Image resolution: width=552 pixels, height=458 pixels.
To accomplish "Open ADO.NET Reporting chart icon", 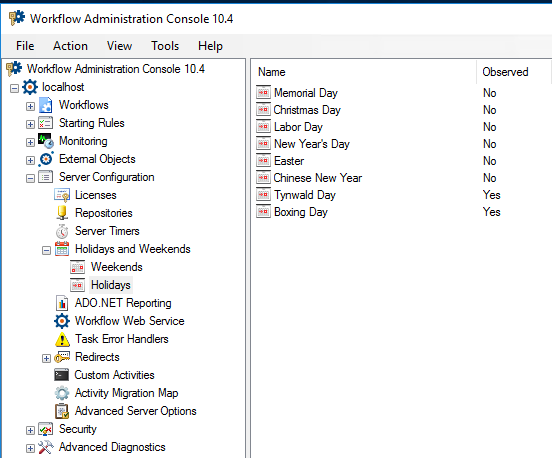I will click(x=62, y=303).
